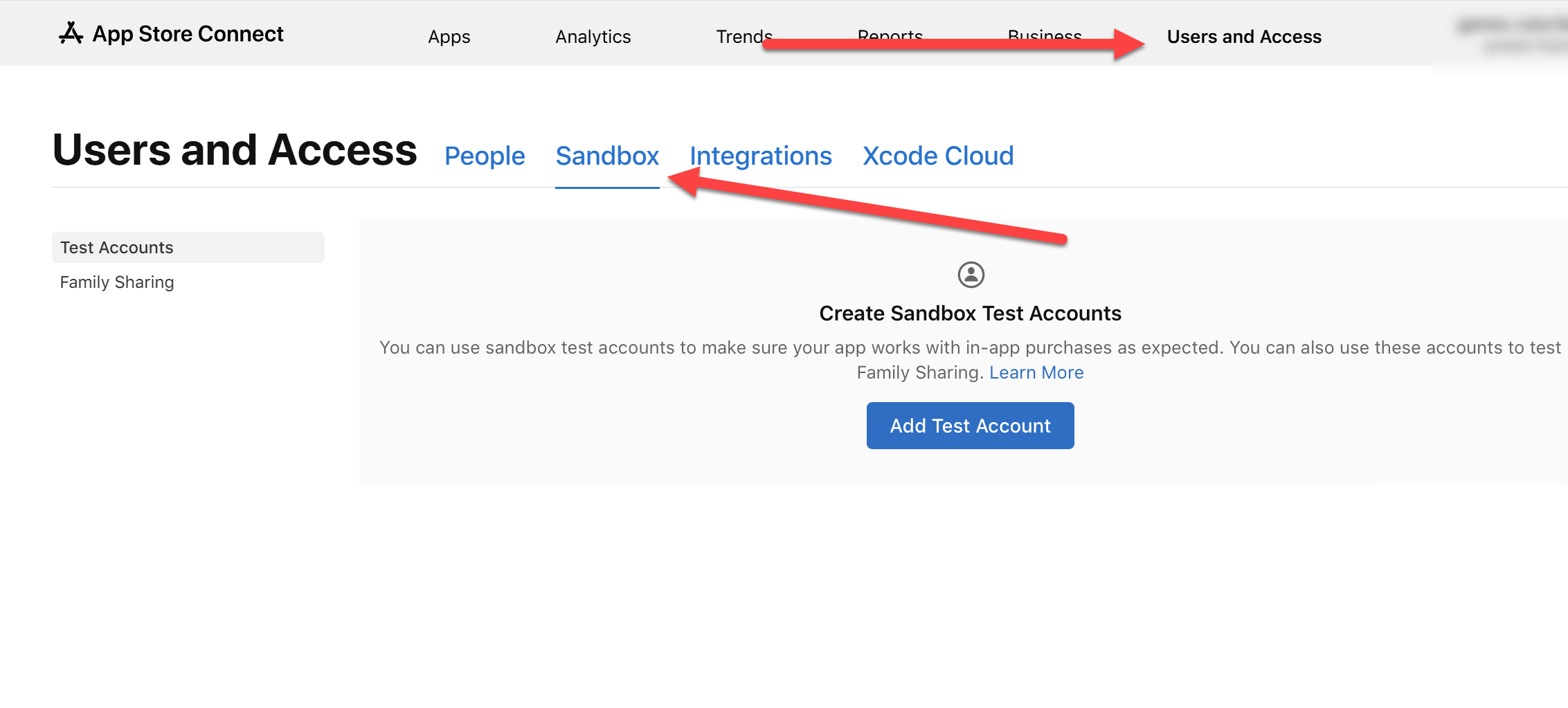Select Family Sharing in the sidebar

[117, 282]
